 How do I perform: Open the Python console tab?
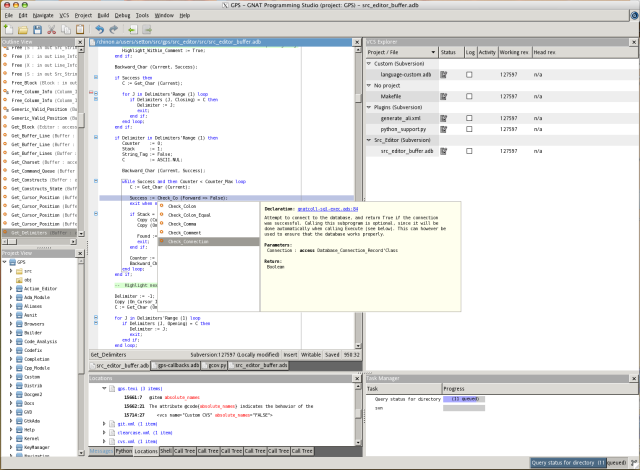pyautogui.click(x=124, y=451)
